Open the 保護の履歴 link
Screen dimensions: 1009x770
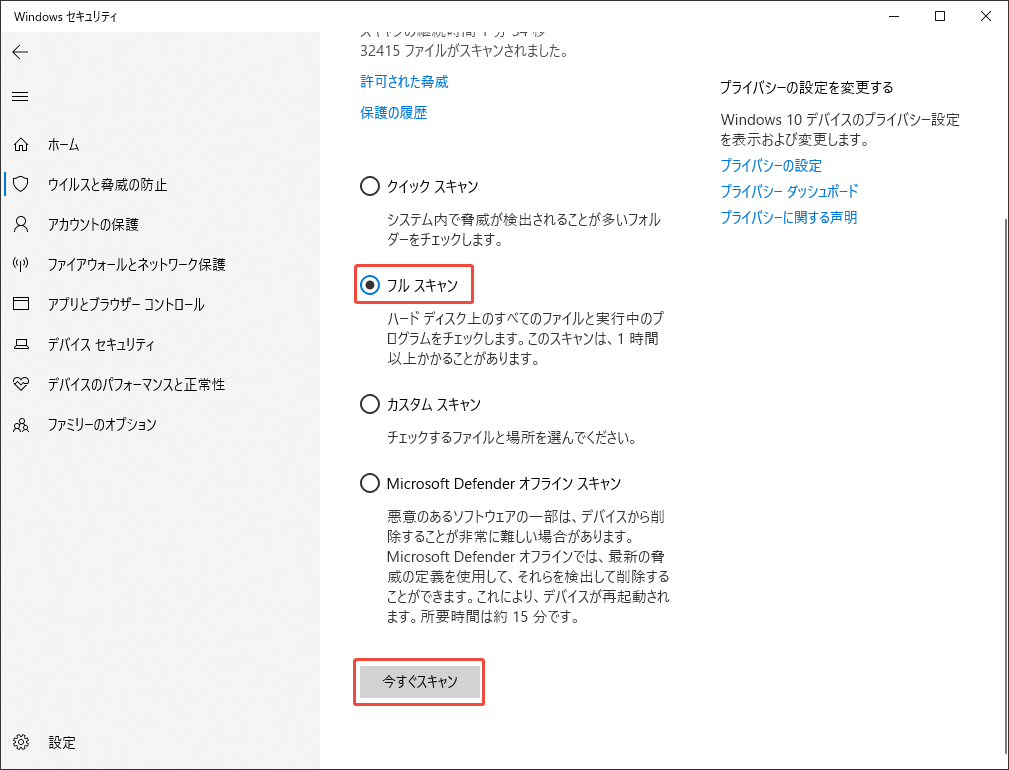click(x=394, y=113)
